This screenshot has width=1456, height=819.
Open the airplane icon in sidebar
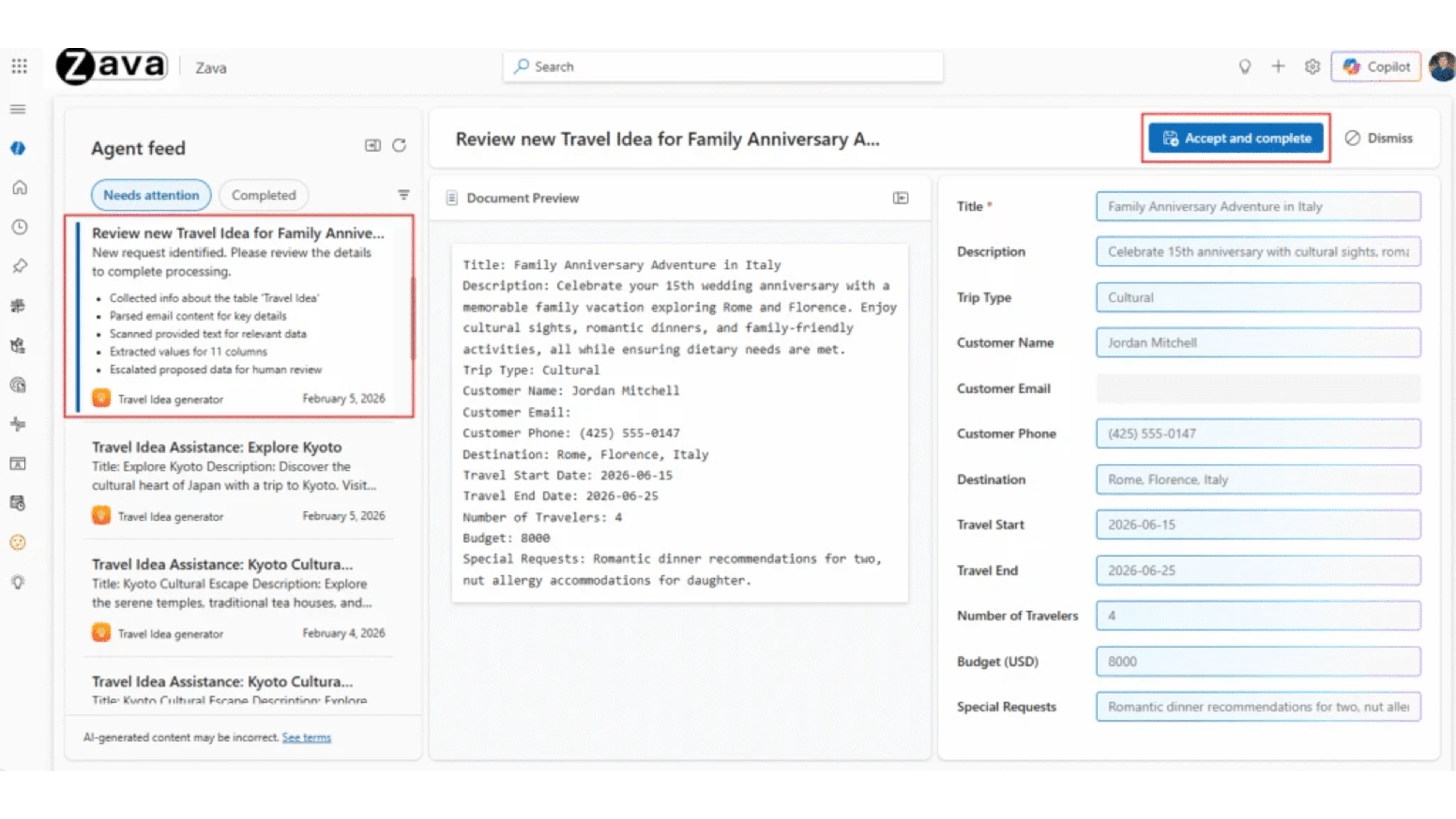tap(18, 424)
